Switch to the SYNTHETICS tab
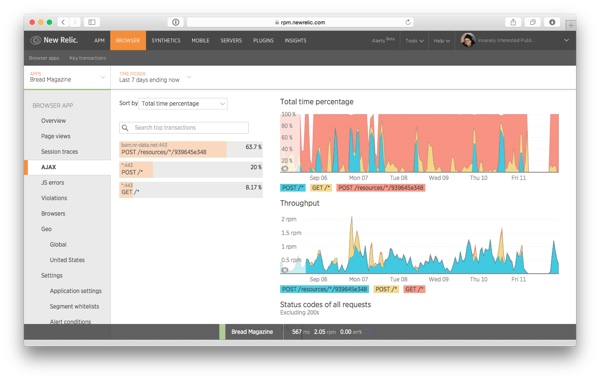 pos(166,41)
